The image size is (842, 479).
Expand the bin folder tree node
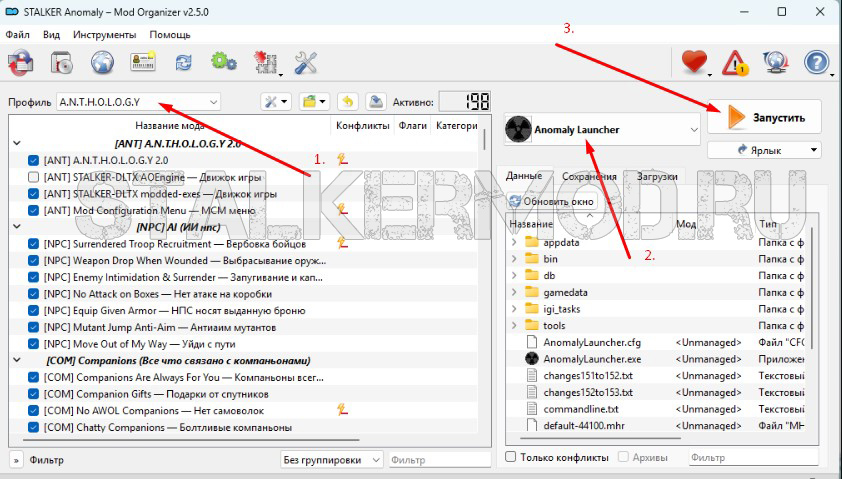[514, 259]
